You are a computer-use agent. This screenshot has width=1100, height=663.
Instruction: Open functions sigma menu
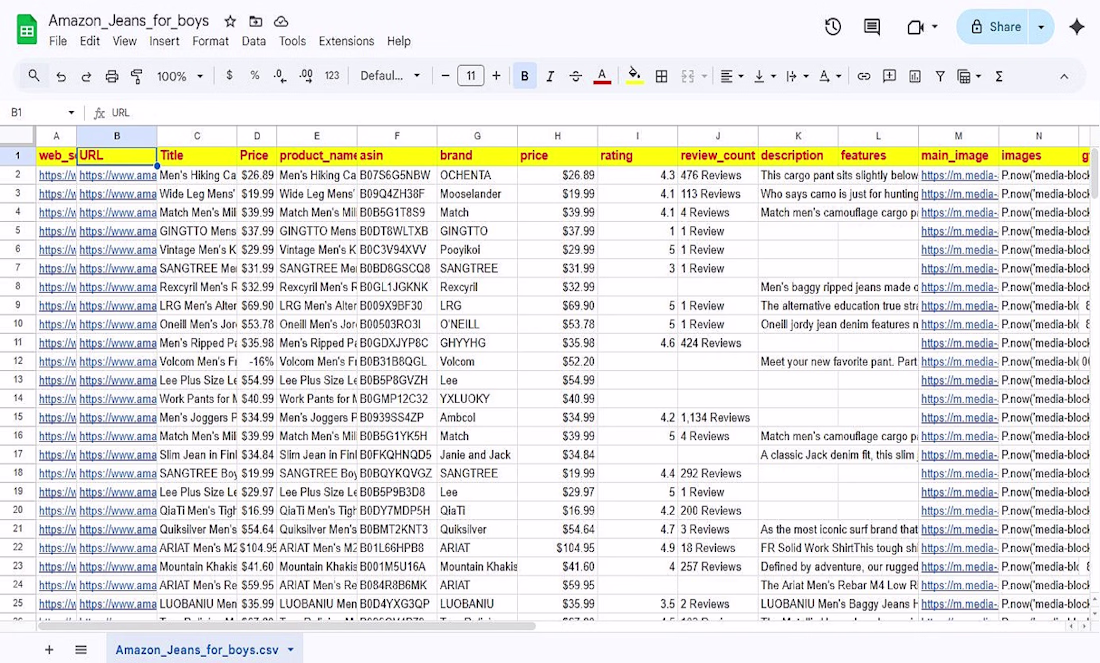pyautogui.click(x=998, y=76)
